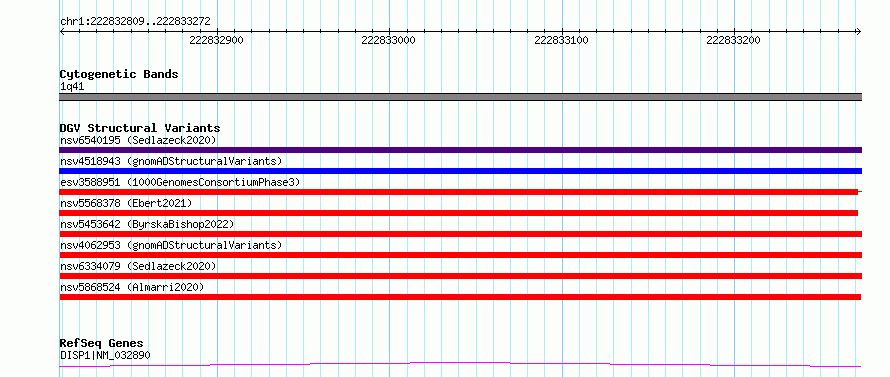Viewport: 890px width, 377px height.
Task: Open variant esv3588951 (1000GenomesConsortiumPhase3) label
Action: tap(180, 182)
